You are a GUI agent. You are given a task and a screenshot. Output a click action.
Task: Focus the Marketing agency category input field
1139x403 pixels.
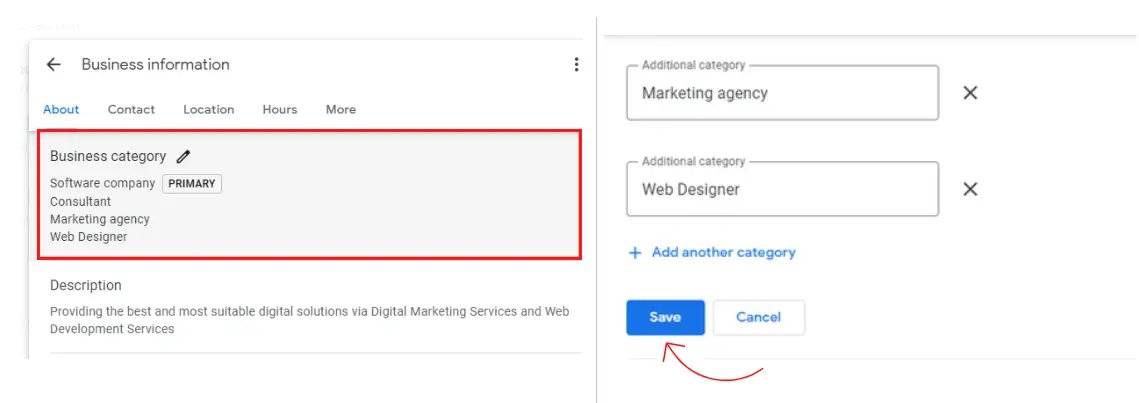click(x=782, y=94)
